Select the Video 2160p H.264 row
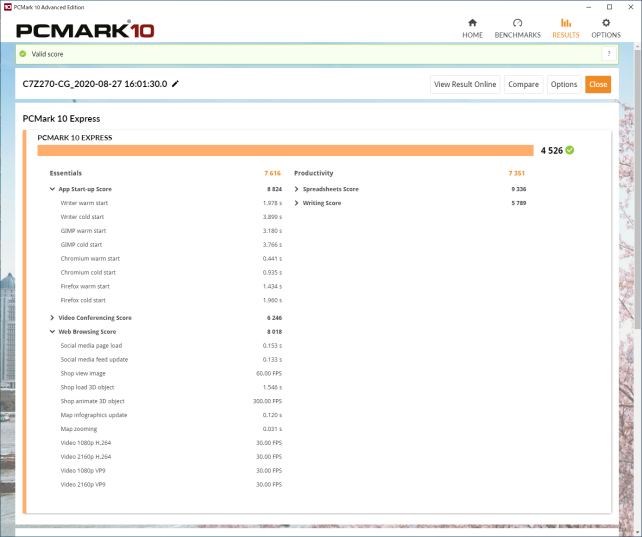Screen dimensions: 642x537 pyautogui.click(x=171, y=457)
